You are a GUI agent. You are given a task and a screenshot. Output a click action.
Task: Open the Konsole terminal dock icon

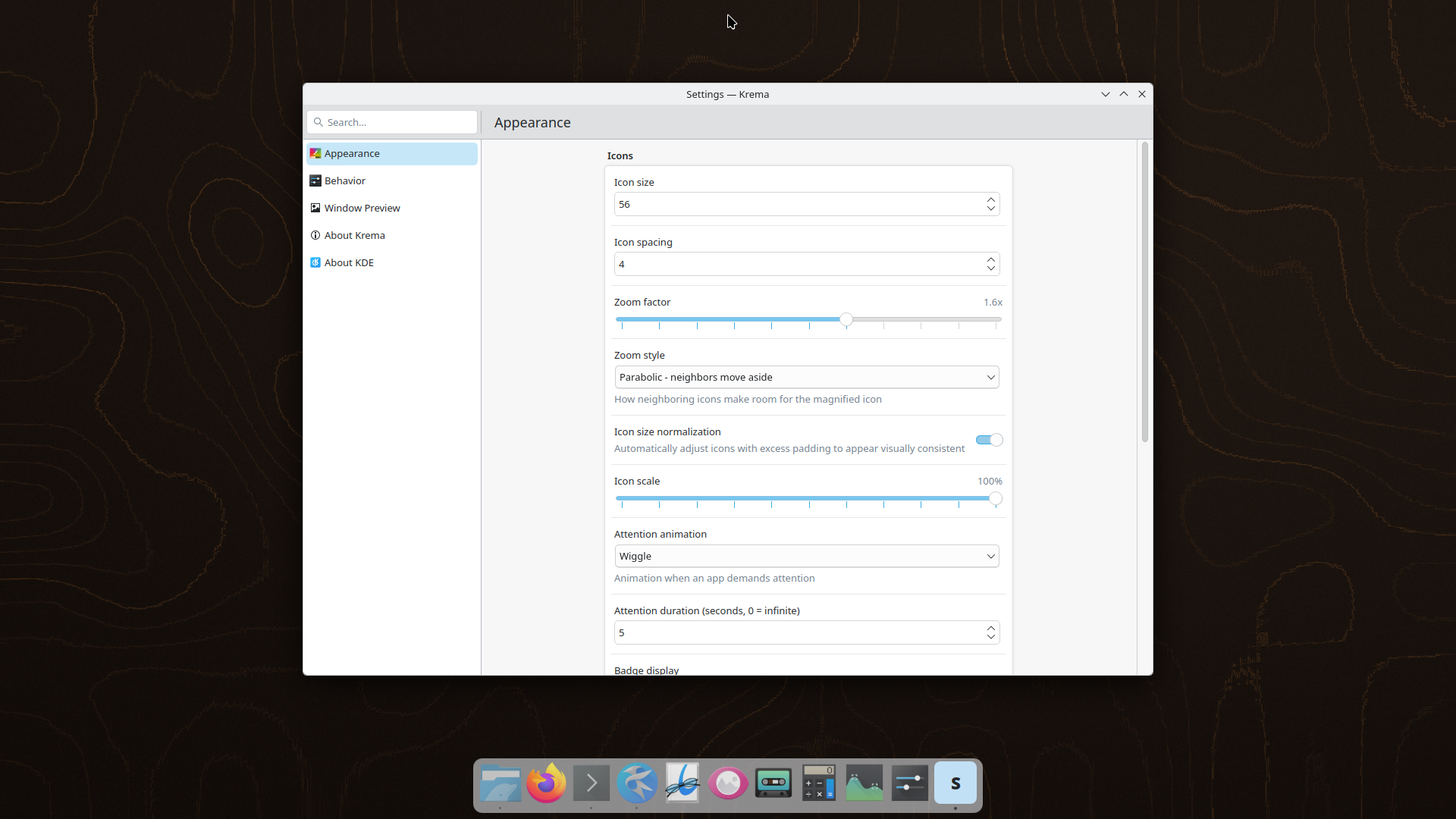tap(591, 783)
